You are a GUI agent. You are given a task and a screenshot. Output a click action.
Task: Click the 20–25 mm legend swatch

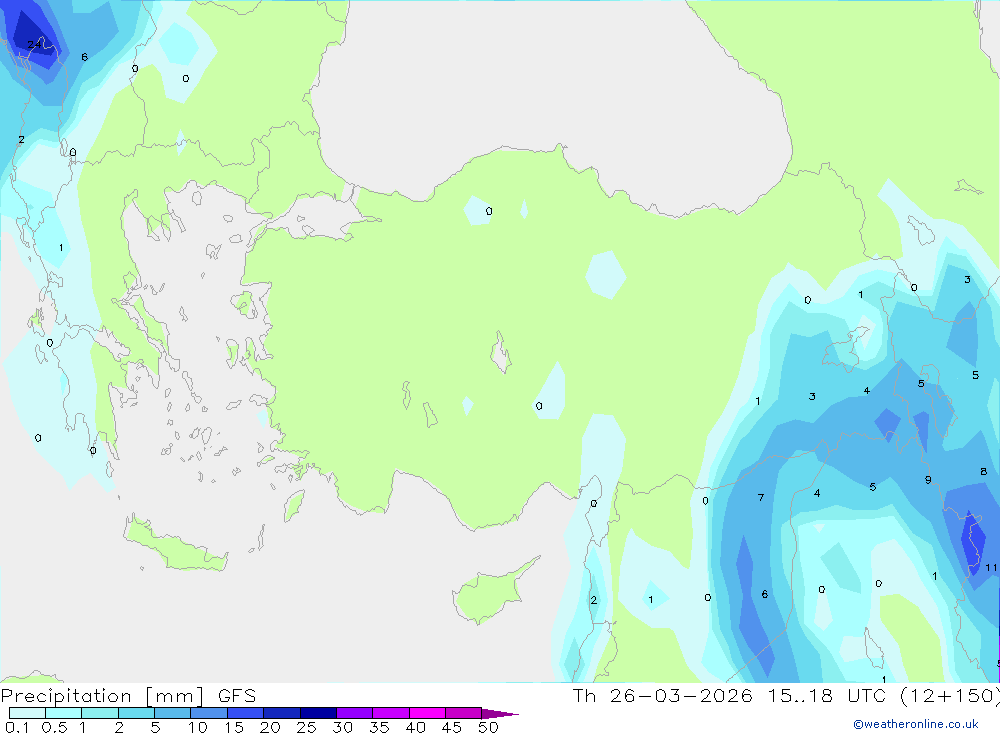pos(282,713)
